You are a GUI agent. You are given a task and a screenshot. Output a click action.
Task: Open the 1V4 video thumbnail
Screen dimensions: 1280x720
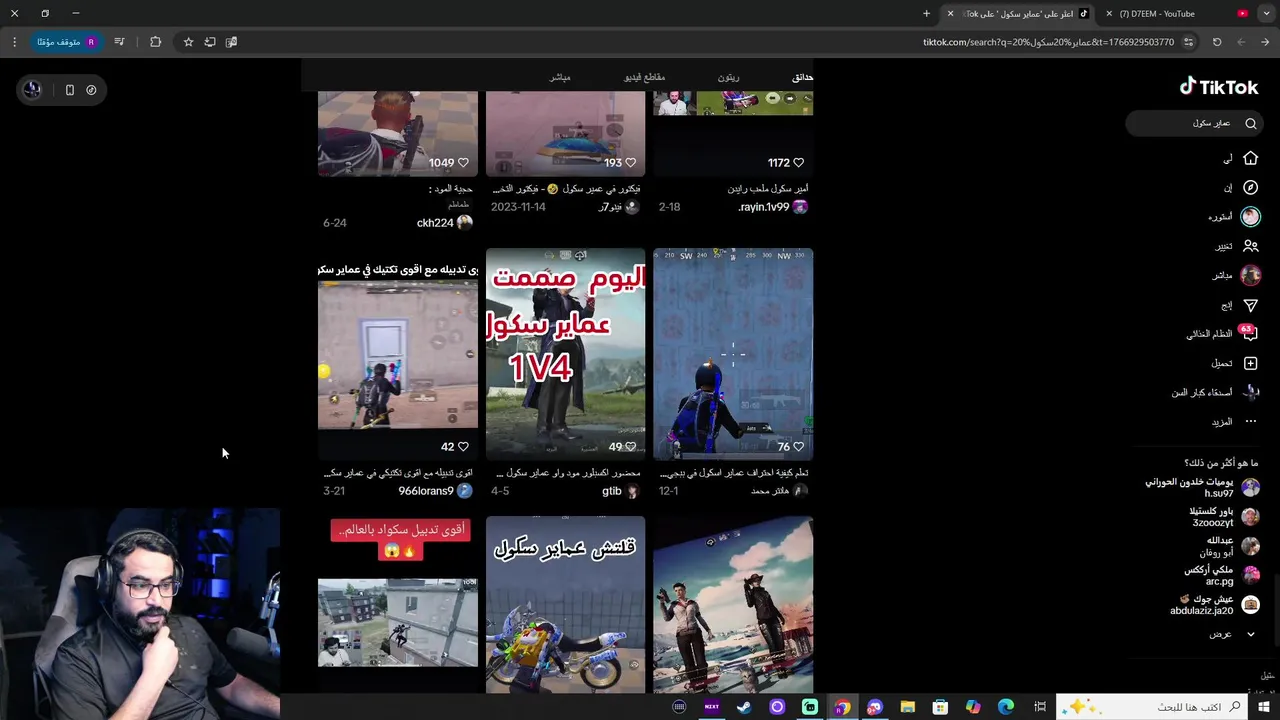coord(566,354)
